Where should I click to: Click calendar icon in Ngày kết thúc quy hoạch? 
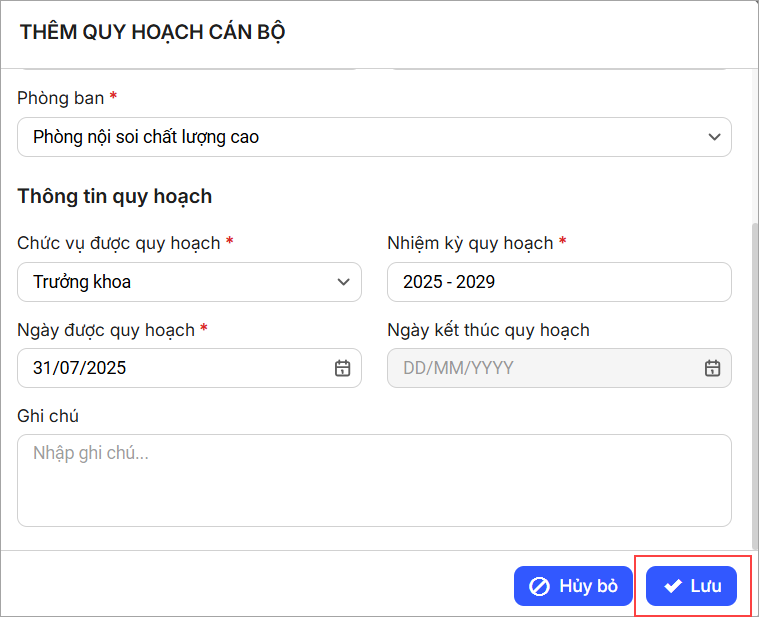click(712, 368)
